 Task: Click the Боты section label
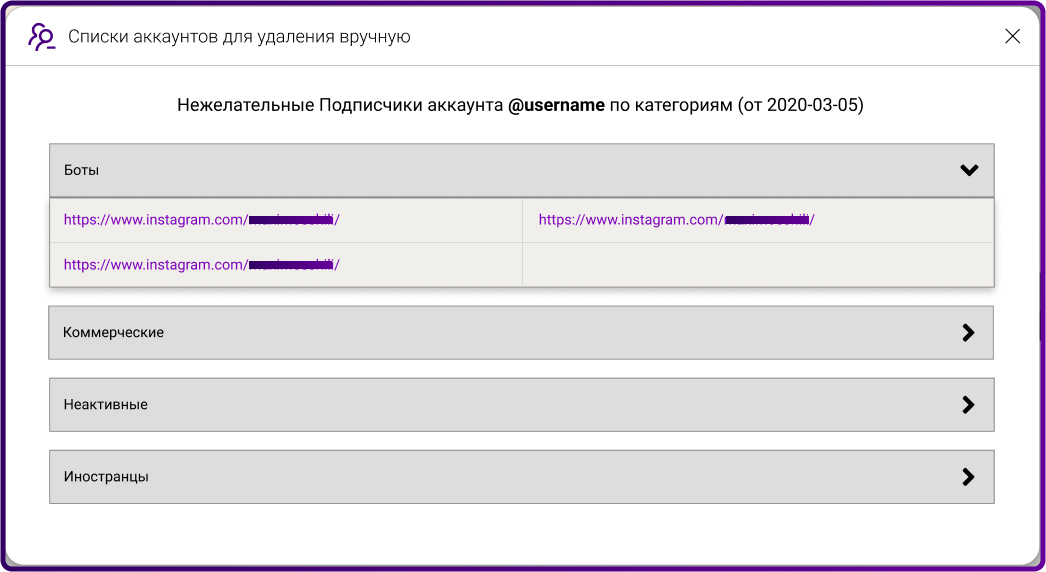[81, 170]
